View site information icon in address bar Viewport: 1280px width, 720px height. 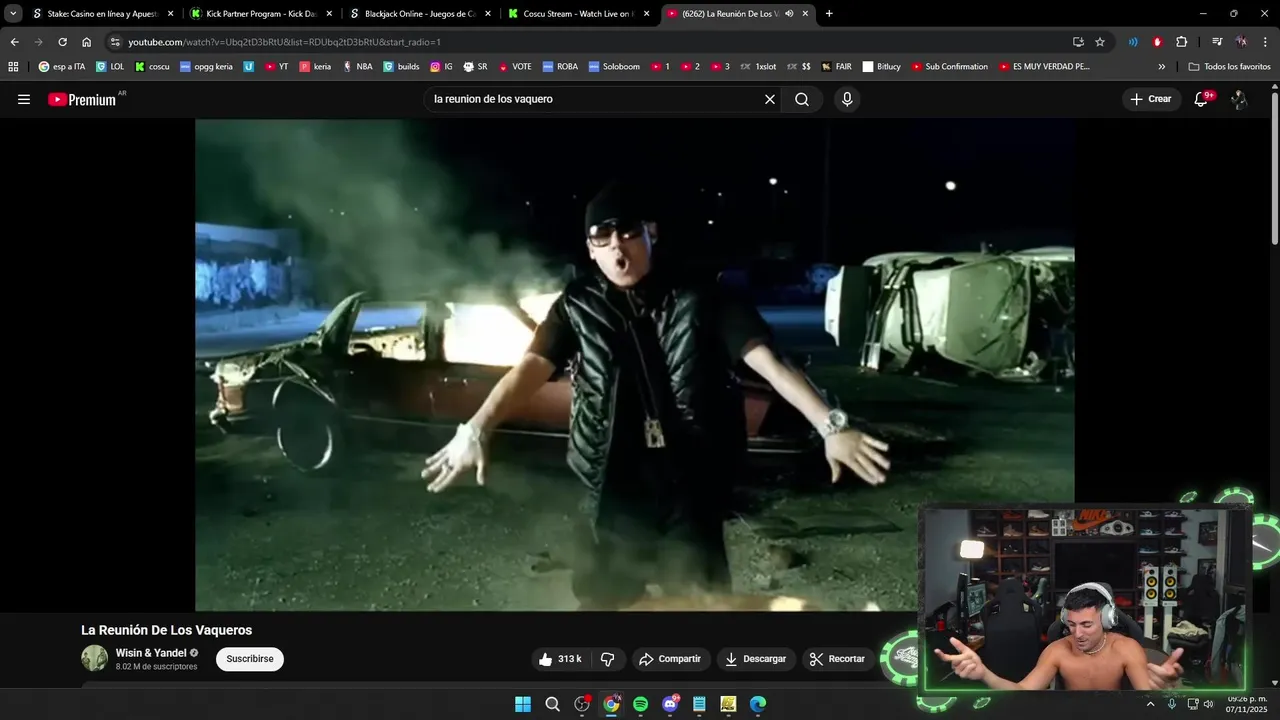pyautogui.click(x=115, y=42)
